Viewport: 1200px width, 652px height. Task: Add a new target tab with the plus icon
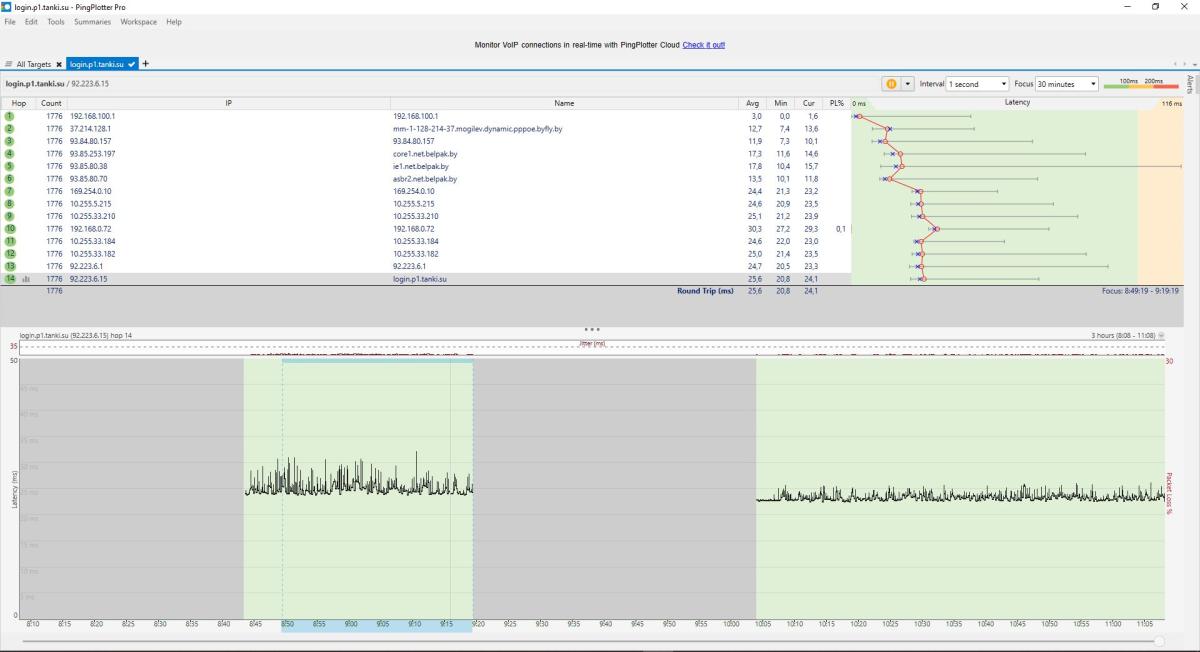point(146,64)
